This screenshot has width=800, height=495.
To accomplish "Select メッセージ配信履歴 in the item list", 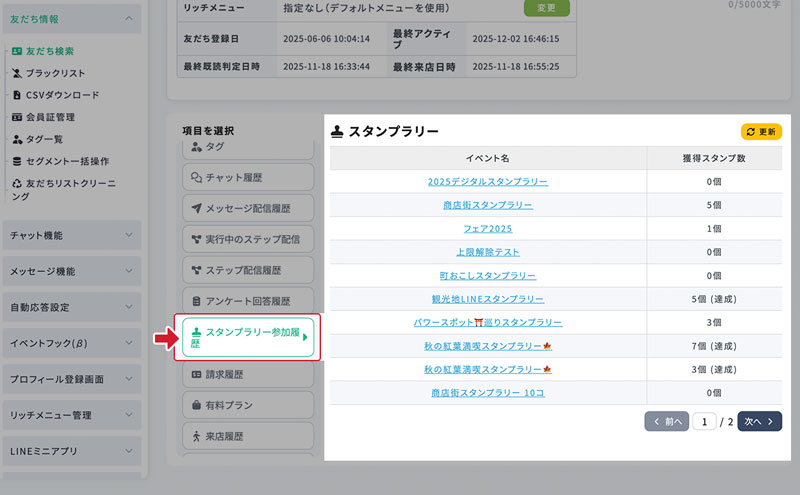I will pos(246,209).
